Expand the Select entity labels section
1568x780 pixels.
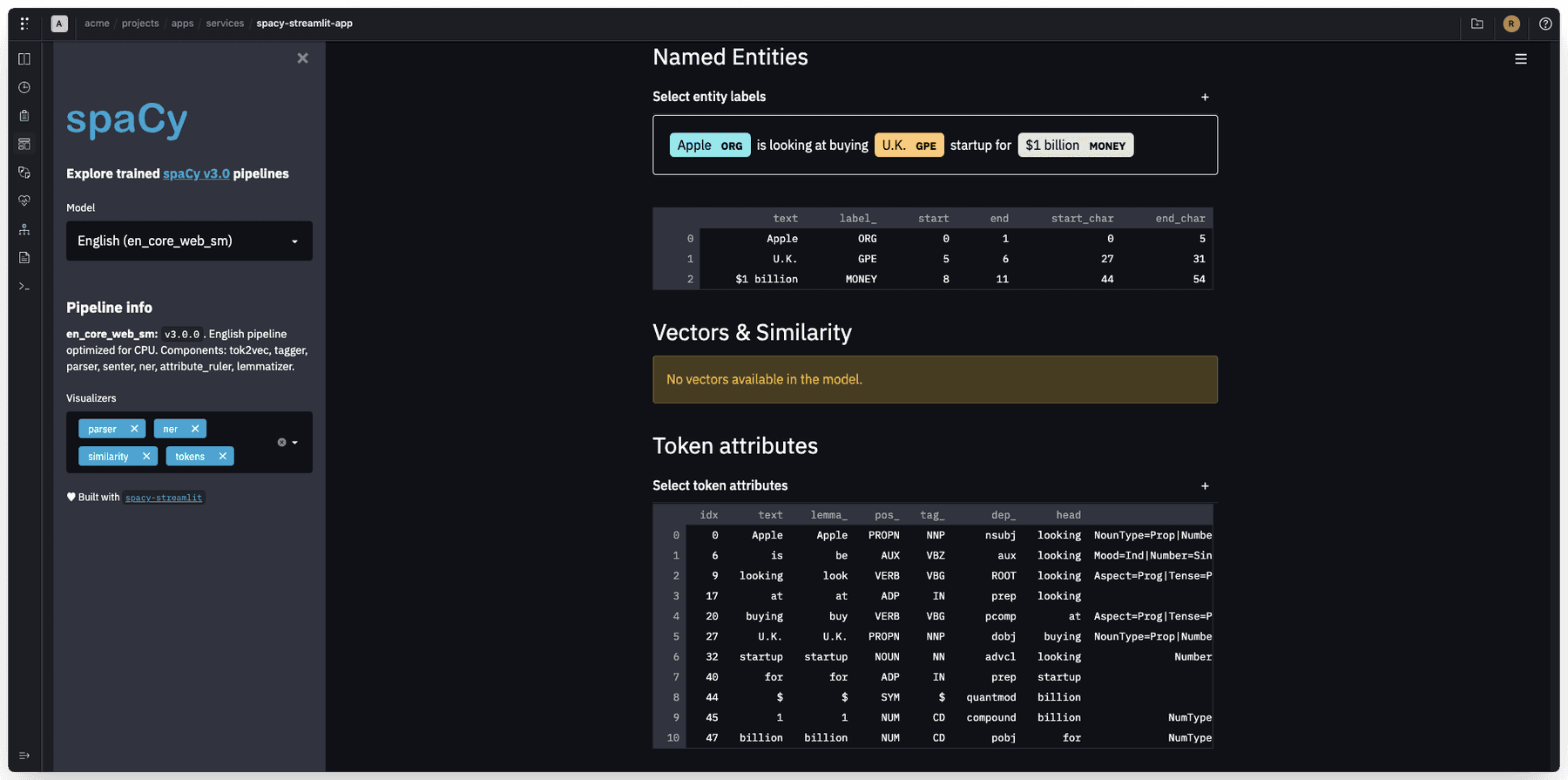click(x=1205, y=97)
